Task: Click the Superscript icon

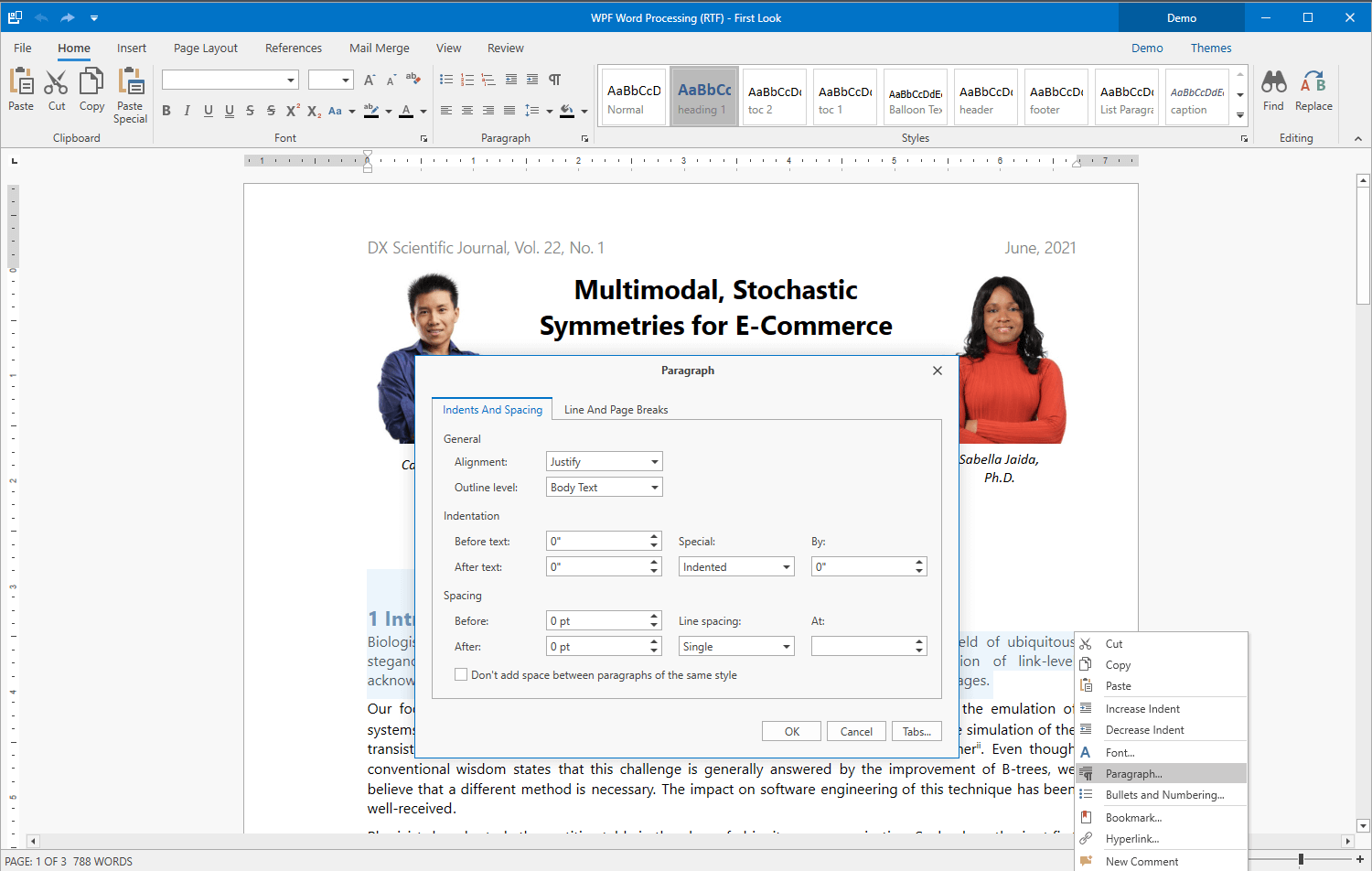Action: tap(293, 111)
